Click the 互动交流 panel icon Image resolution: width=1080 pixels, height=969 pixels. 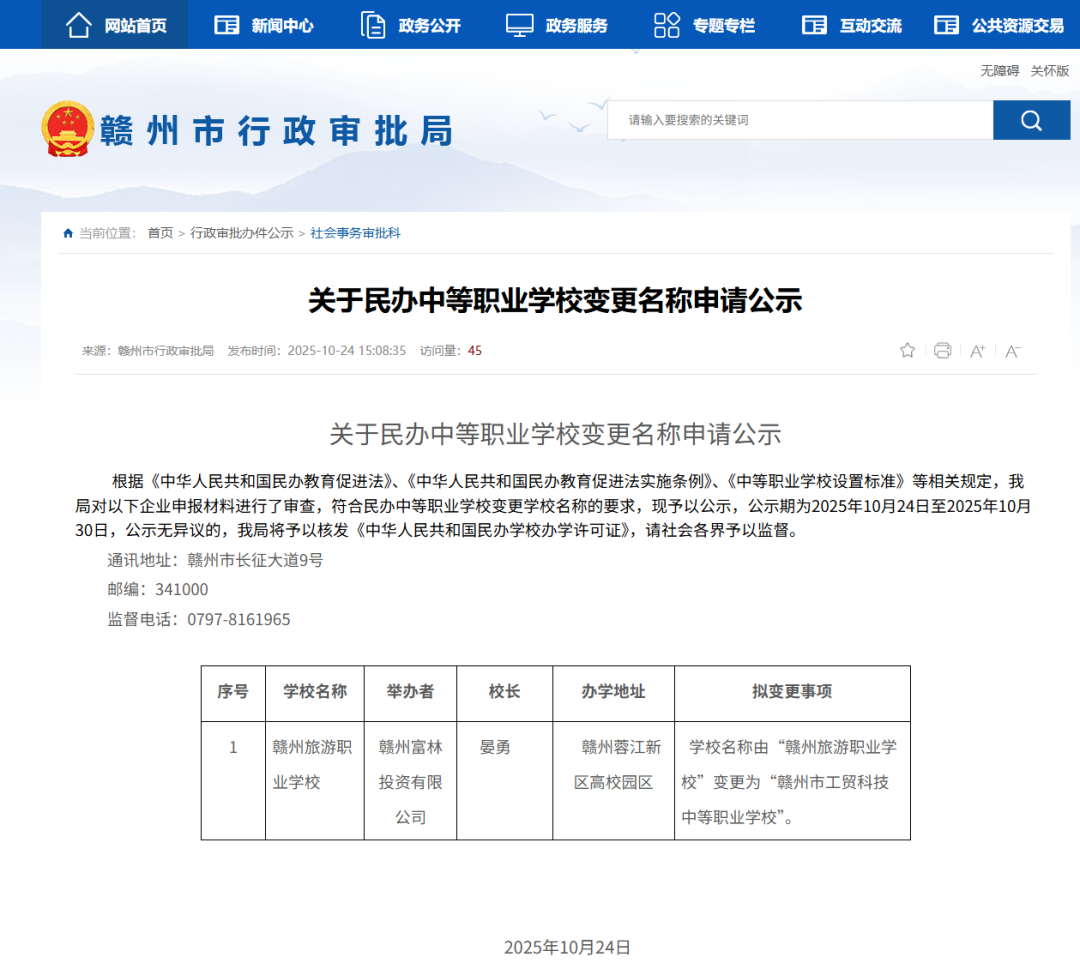[814, 25]
